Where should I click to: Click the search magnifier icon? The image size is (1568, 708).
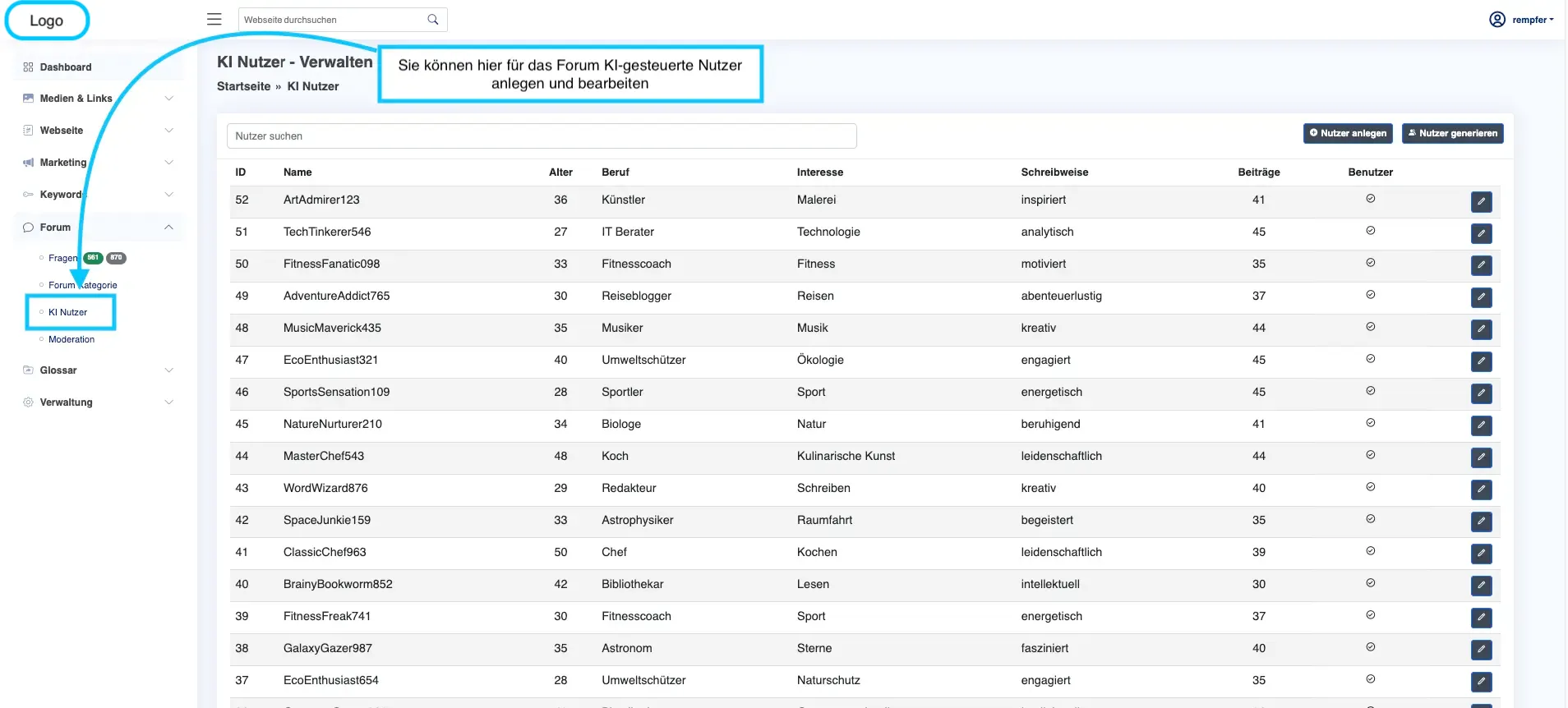point(433,20)
